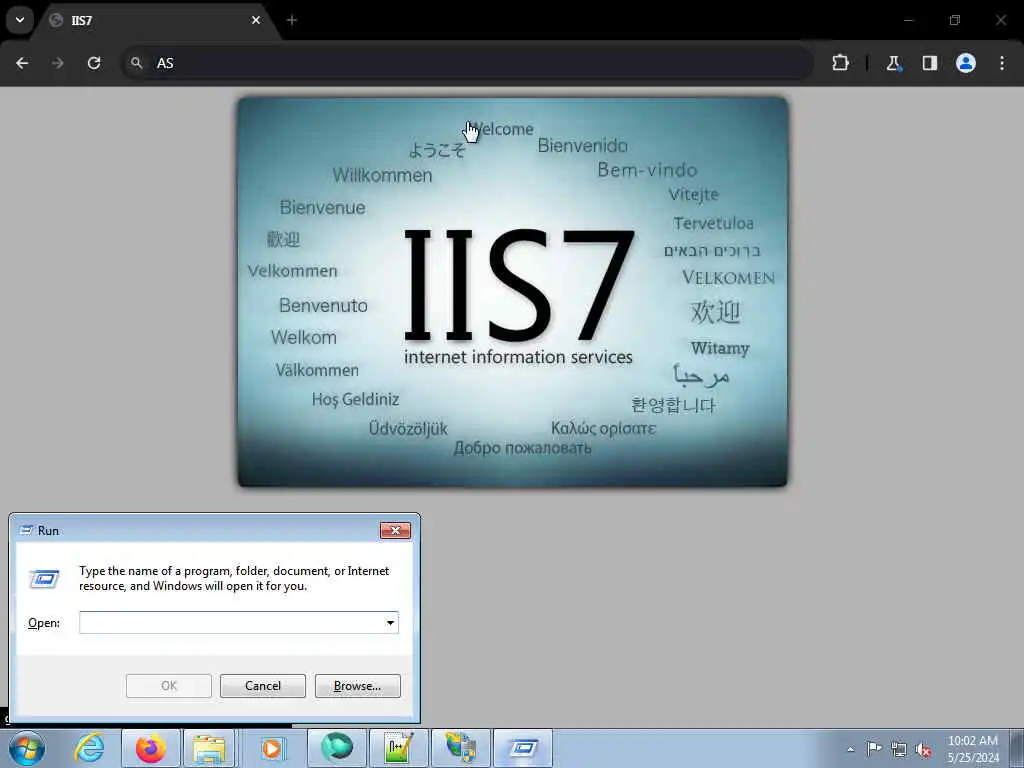Viewport: 1024px width, 768px height.
Task: Toggle the side panel icon
Action: coord(929,63)
